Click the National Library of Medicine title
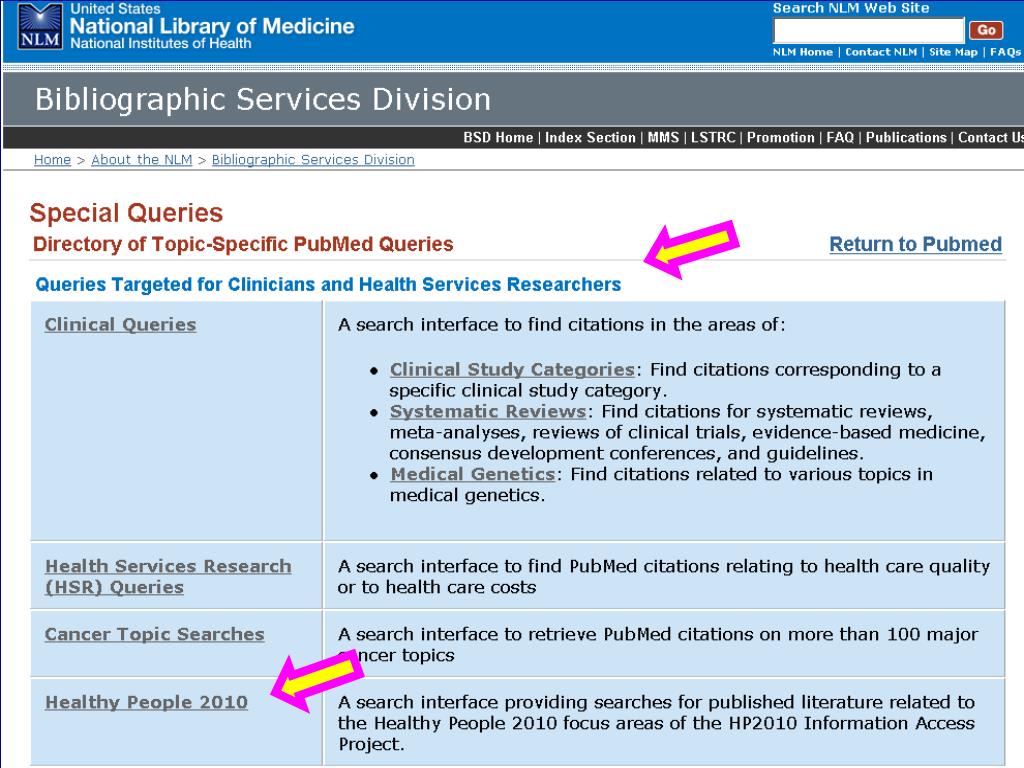Image resolution: width=1024 pixels, height=768 pixels. (212, 26)
